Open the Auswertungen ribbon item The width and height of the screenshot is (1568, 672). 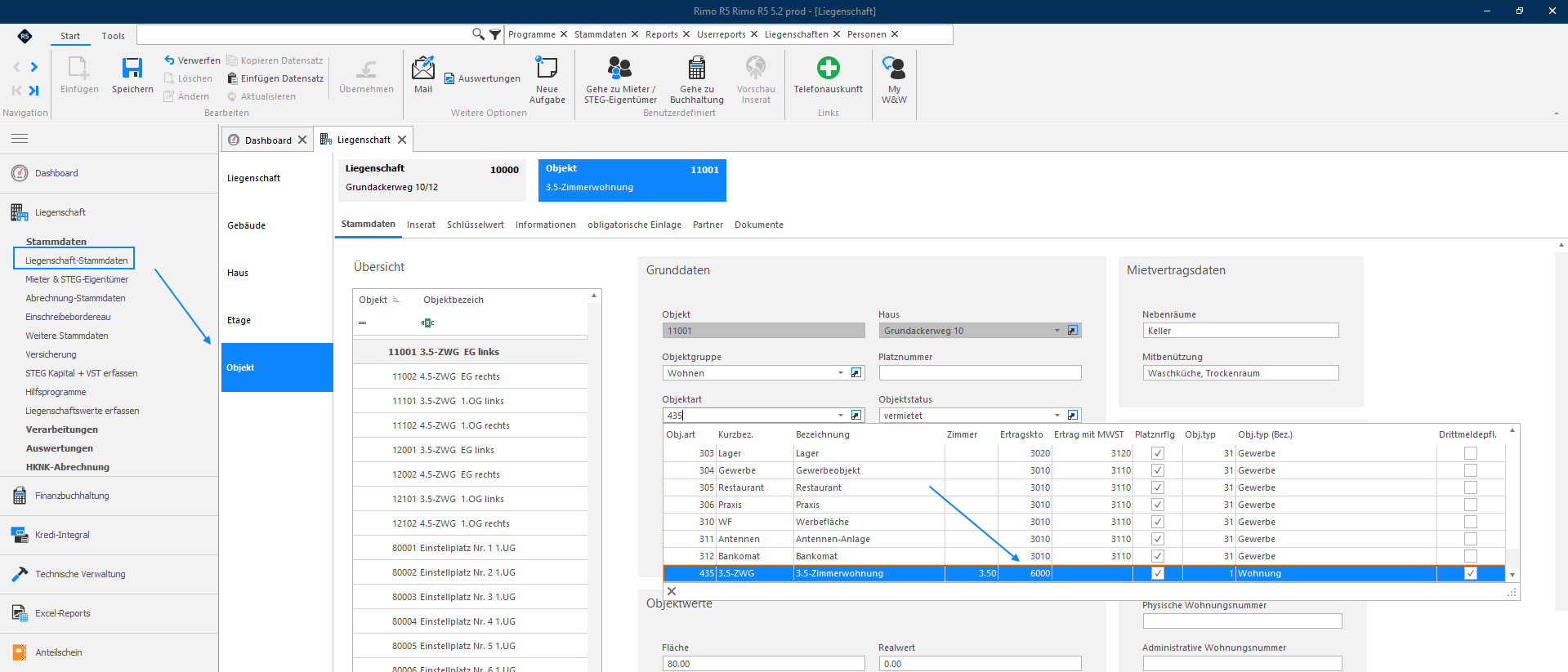click(482, 78)
